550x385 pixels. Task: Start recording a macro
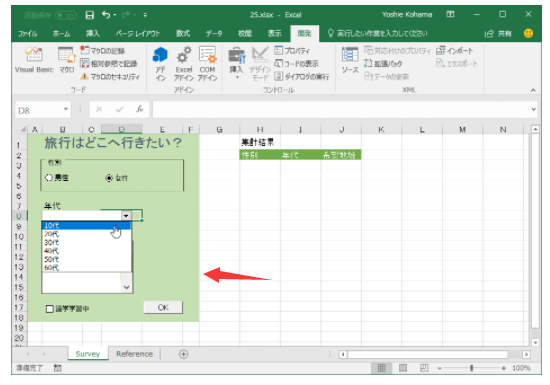pos(102,51)
